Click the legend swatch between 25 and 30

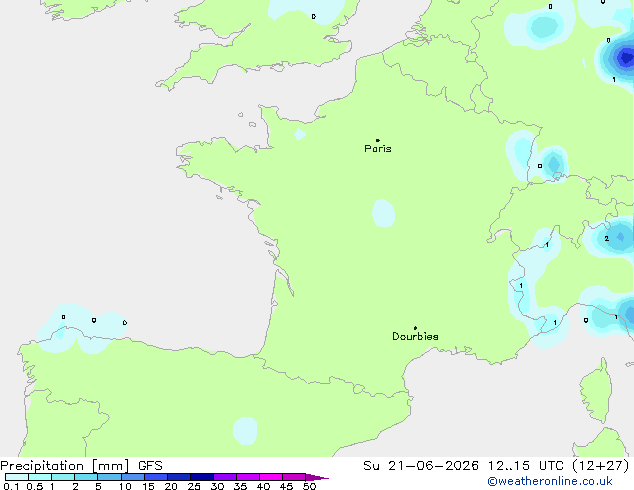click(202, 477)
